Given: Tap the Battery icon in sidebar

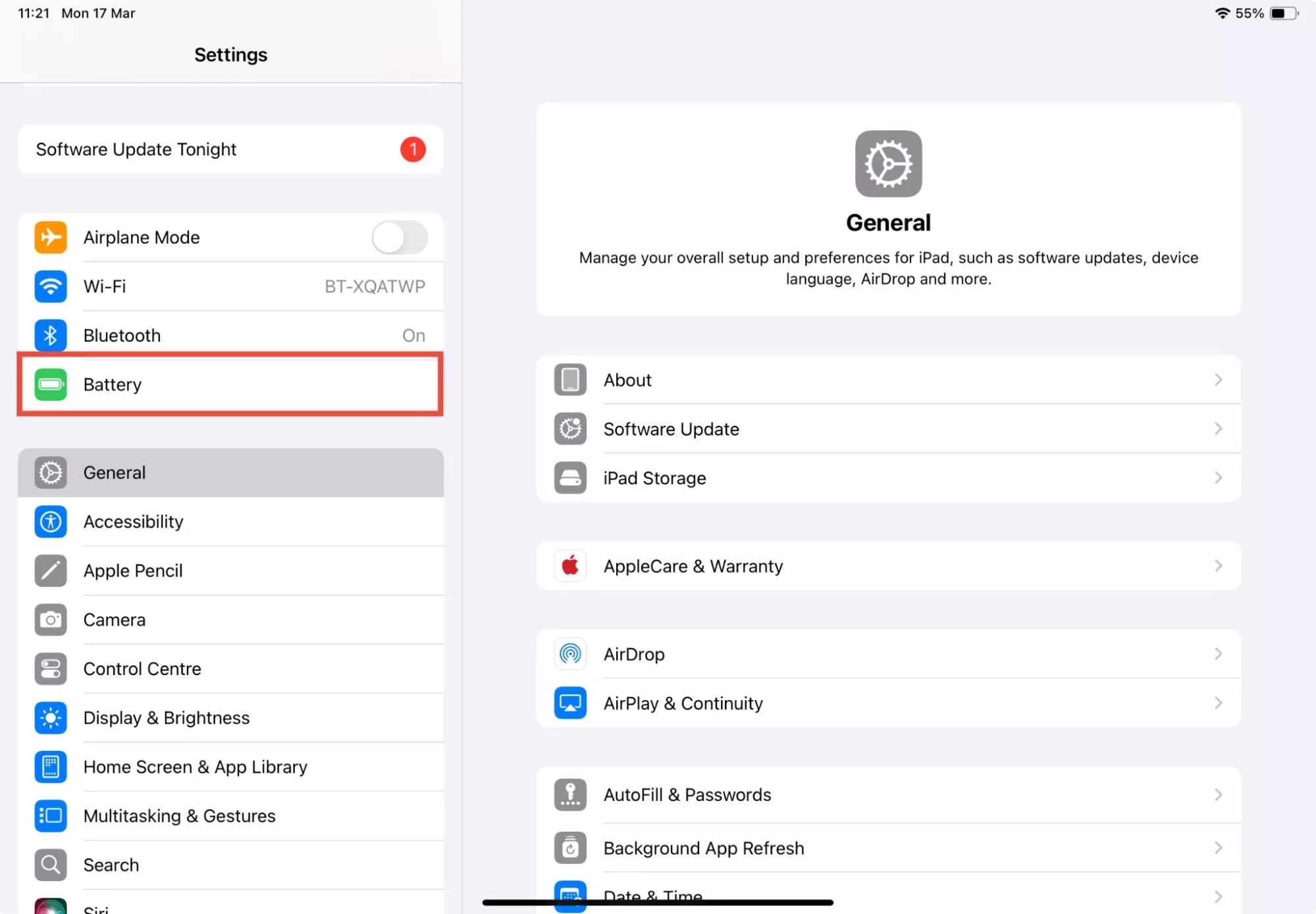Looking at the screenshot, I should [x=51, y=384].
